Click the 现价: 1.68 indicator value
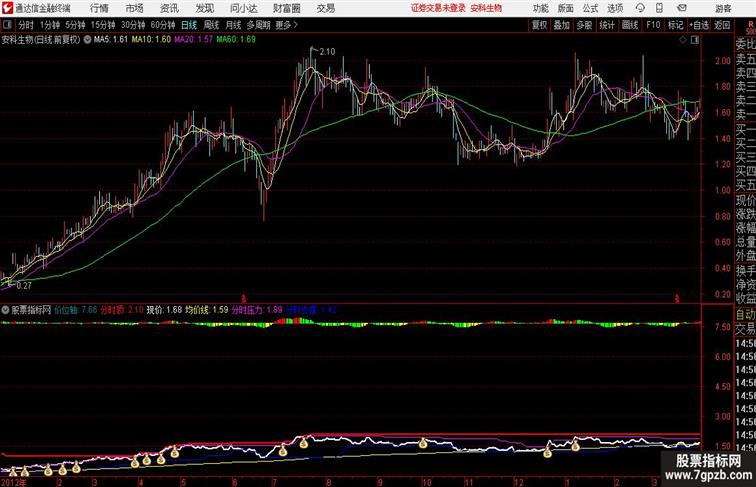The width and height of the screenshot is (756, 487). pyautogui.click(x=164, y=310)
